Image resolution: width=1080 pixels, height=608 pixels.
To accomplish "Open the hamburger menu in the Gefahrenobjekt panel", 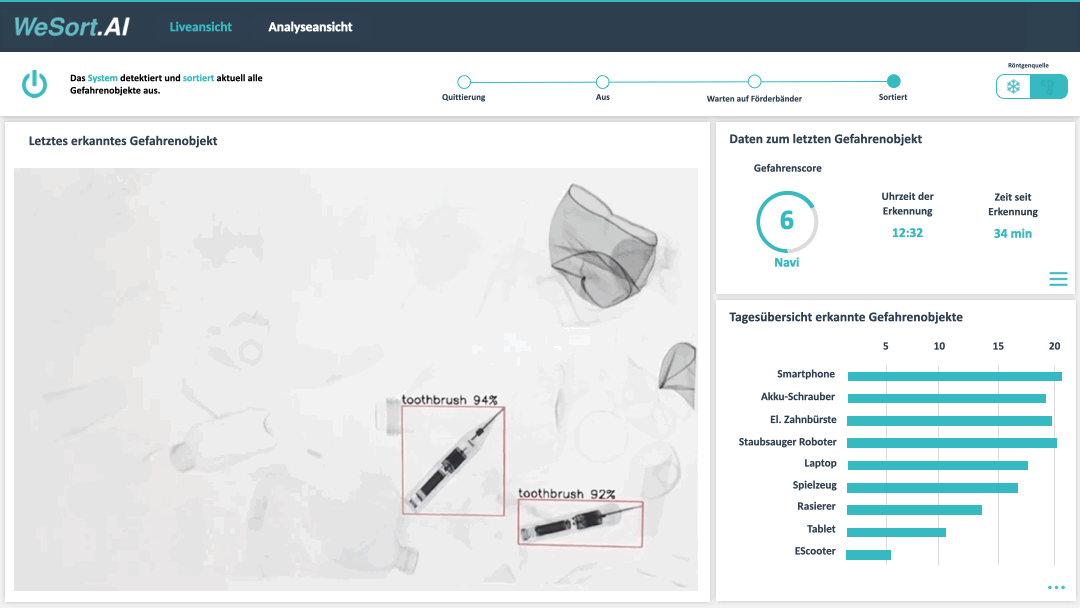I will pyautogui.click(x=1057, y=279).
